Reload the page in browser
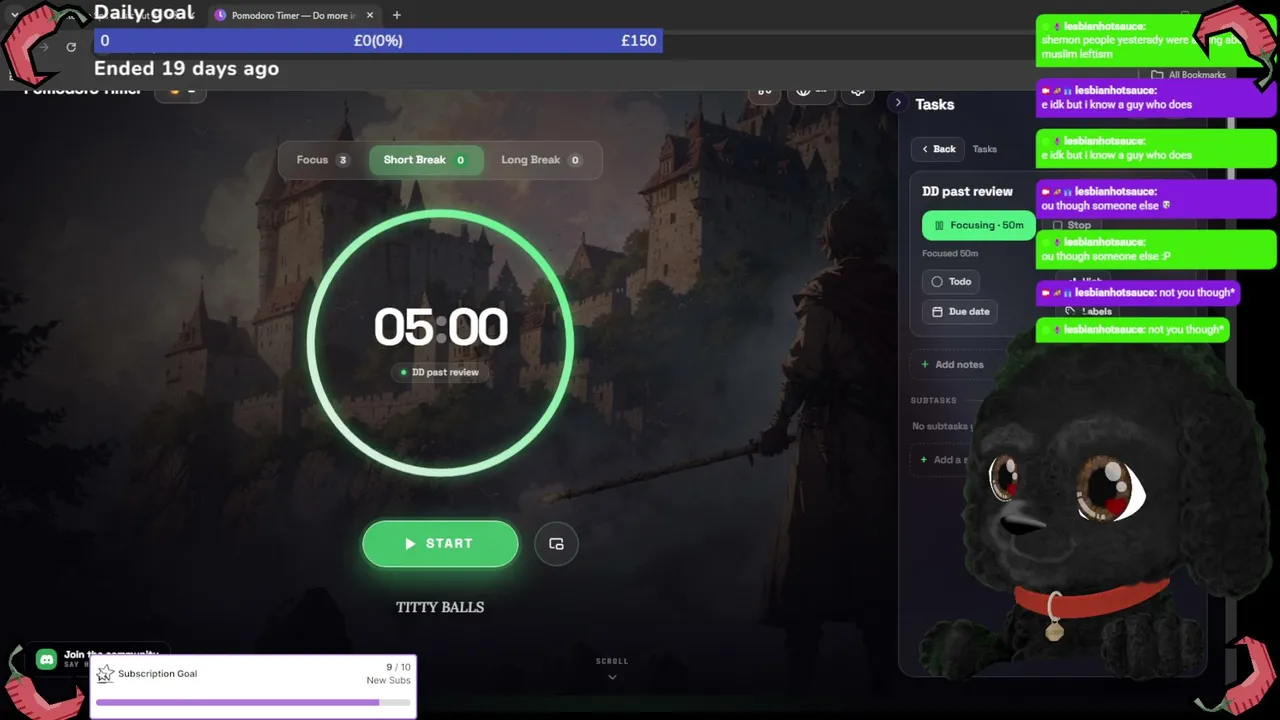Screen dimensions: 1280x720 pyautogui.click(x=71, y=47)
